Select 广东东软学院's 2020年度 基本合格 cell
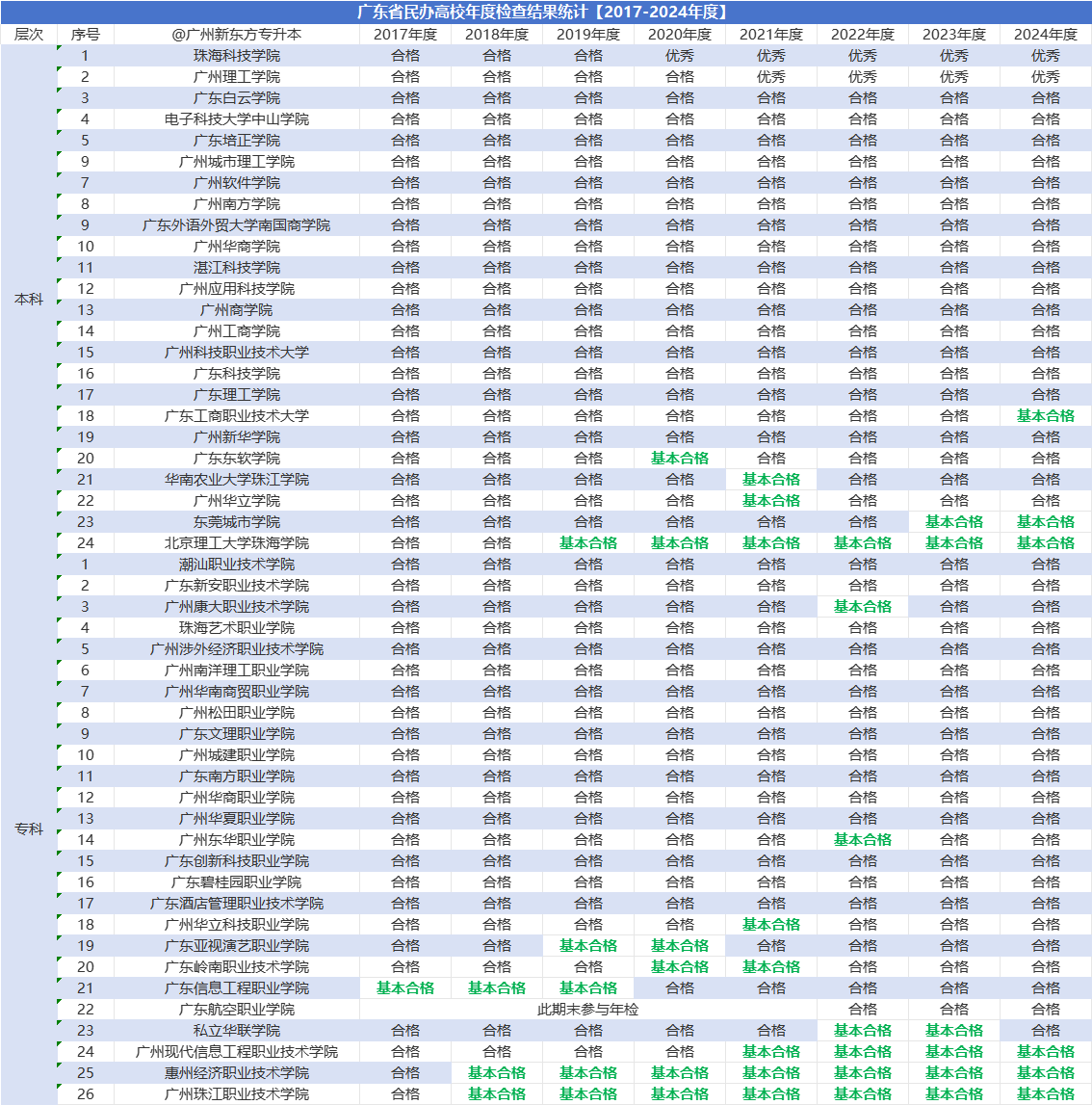This screenshot has width=1092, height=1105. pos(680,458)
